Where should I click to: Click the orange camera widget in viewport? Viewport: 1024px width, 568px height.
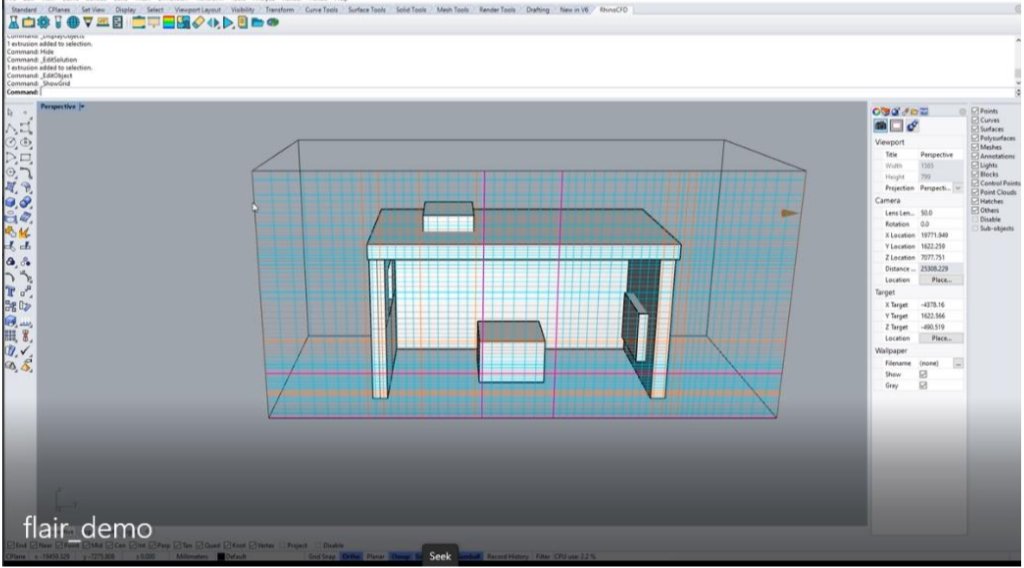click(x=790, y=213)
